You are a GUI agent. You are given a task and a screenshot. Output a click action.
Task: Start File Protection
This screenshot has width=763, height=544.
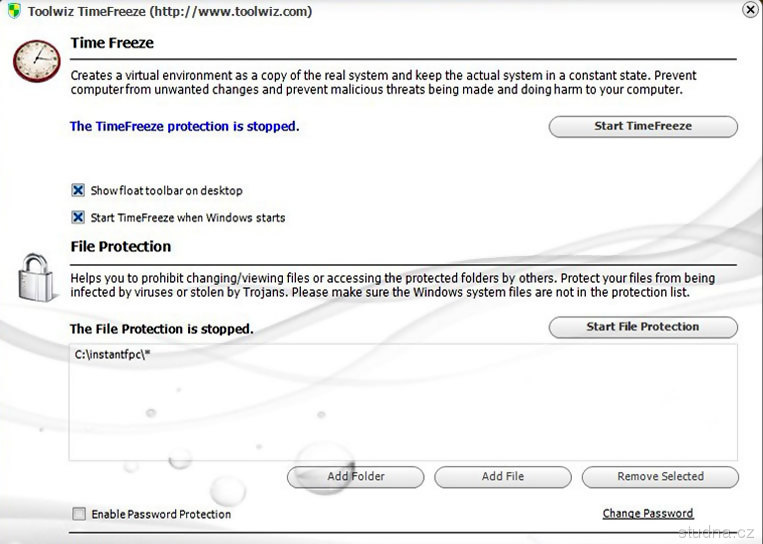(x=643, y=327)
